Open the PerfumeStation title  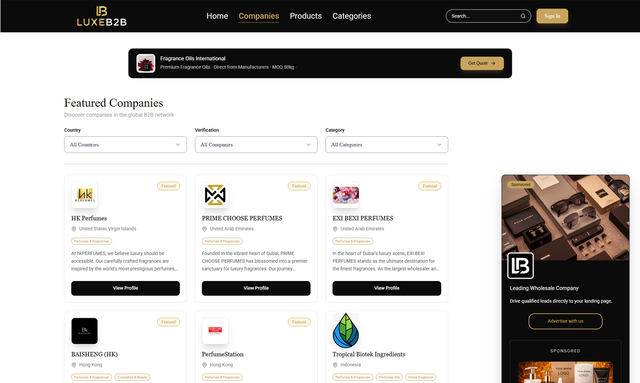point(223,354)
